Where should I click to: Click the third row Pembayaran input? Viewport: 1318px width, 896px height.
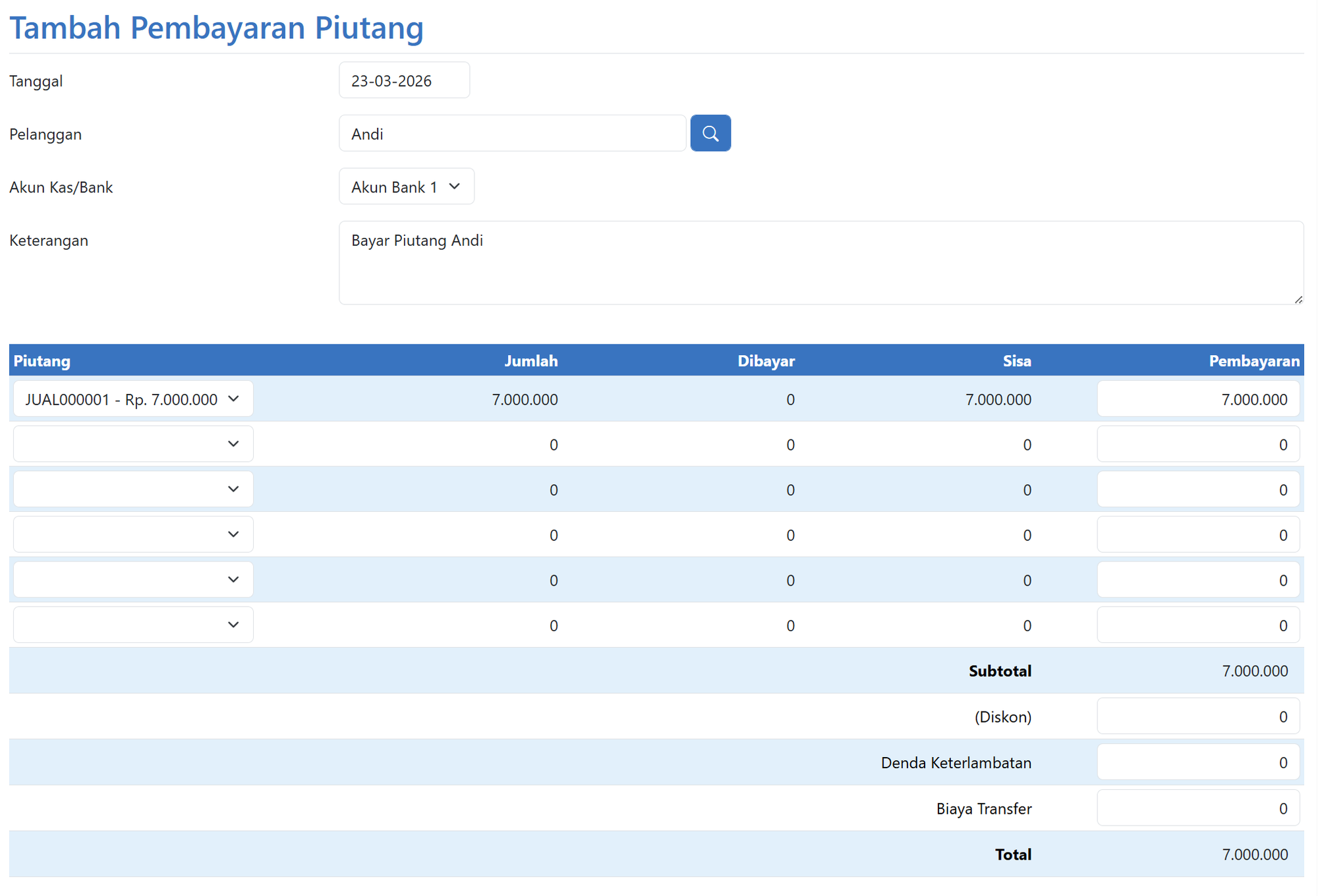pos(1198,489)
